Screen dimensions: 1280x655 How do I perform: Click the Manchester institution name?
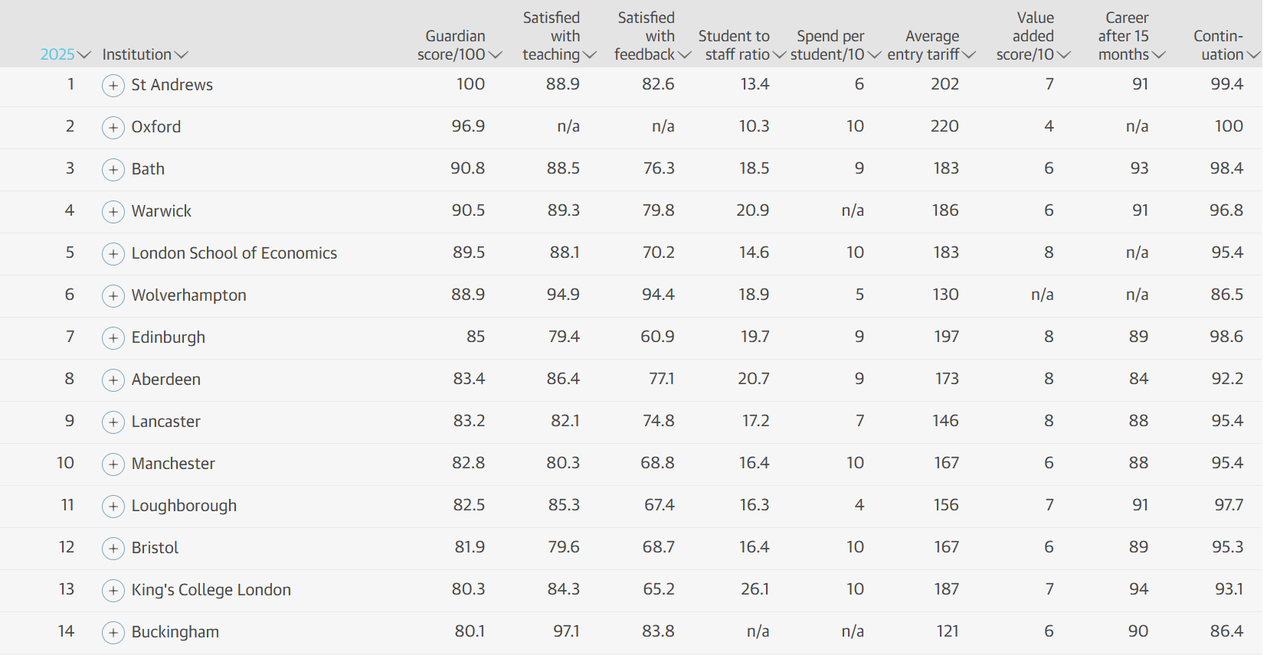coord(173,464)
